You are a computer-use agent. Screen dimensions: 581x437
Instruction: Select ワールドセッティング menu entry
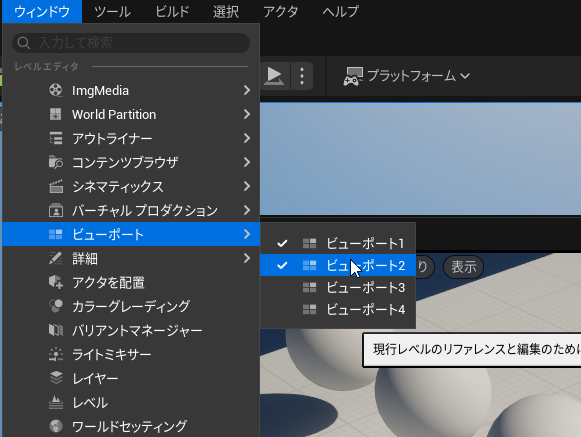pyautogui.click(x=131, y=426)
